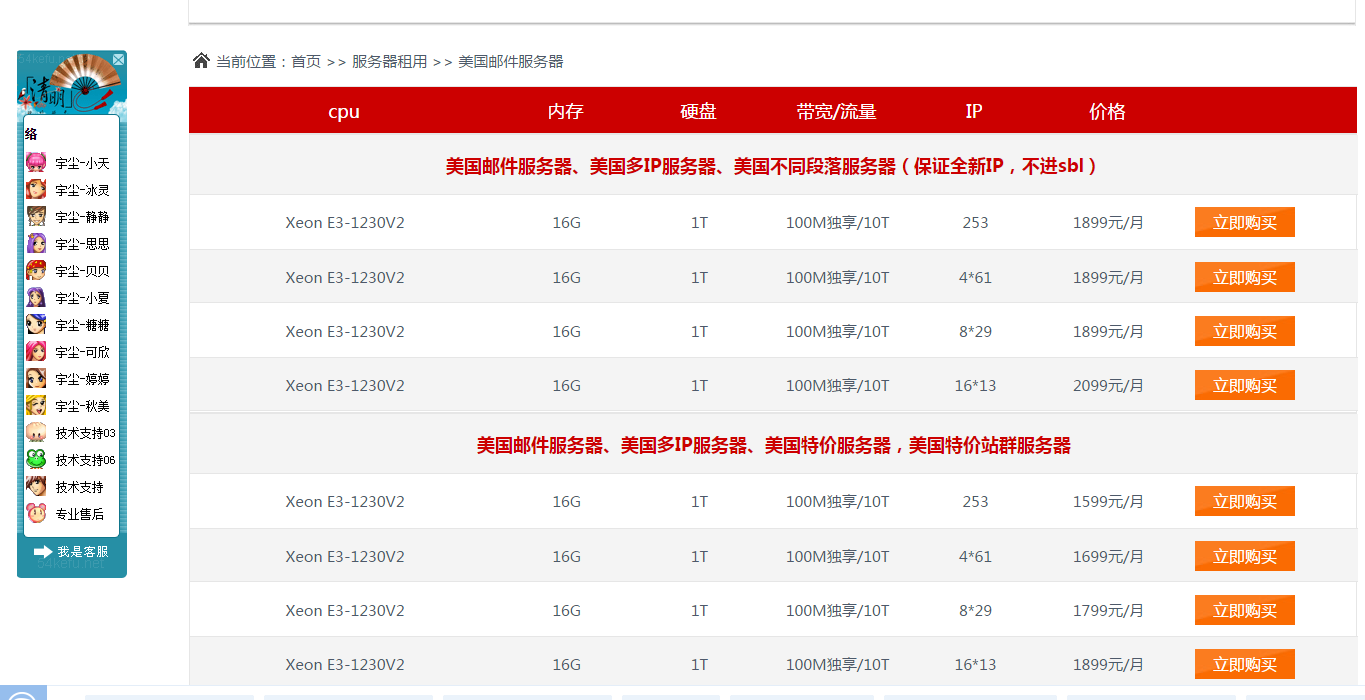
Task: Buy the 253 IP server at 1899元/月
Action: pyautogui.click(x=1244, y=222)
